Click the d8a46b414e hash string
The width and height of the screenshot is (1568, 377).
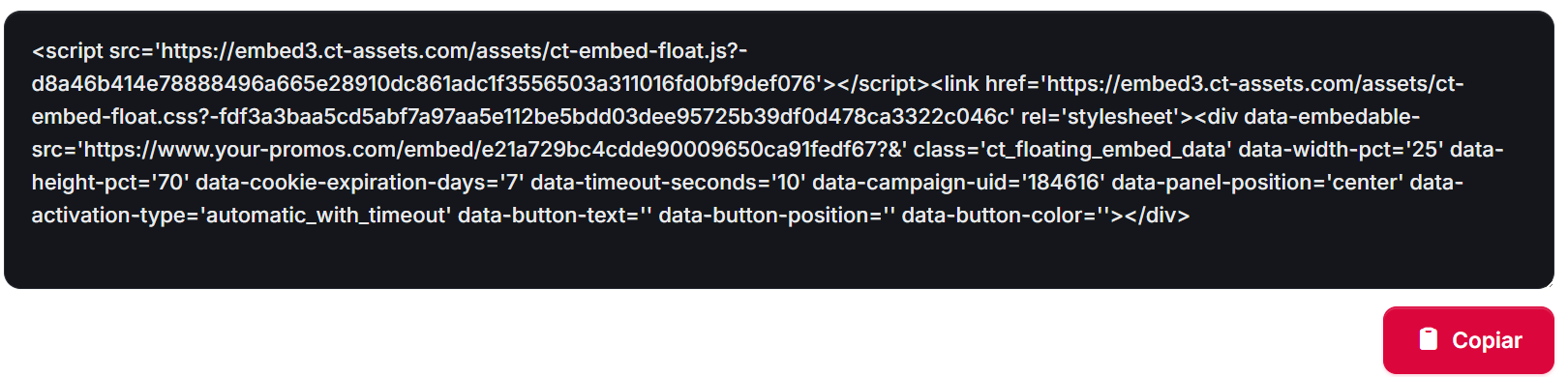coord(426,84)
